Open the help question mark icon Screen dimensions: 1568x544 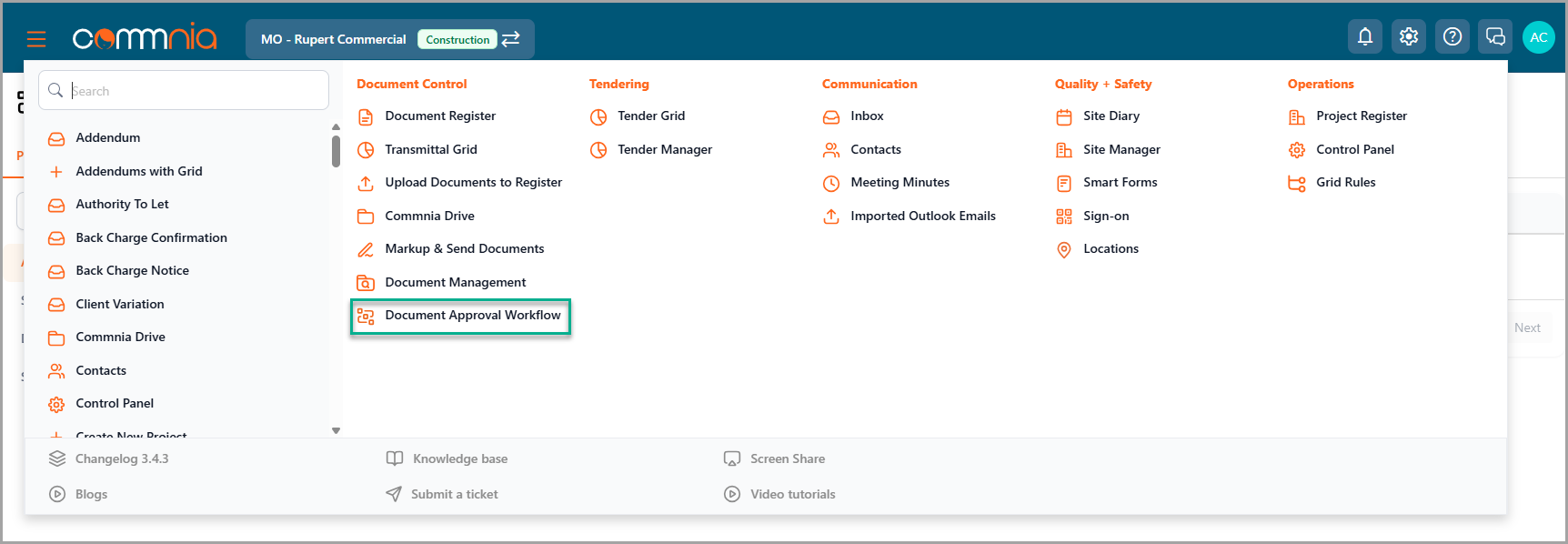tap(1452, 36)
